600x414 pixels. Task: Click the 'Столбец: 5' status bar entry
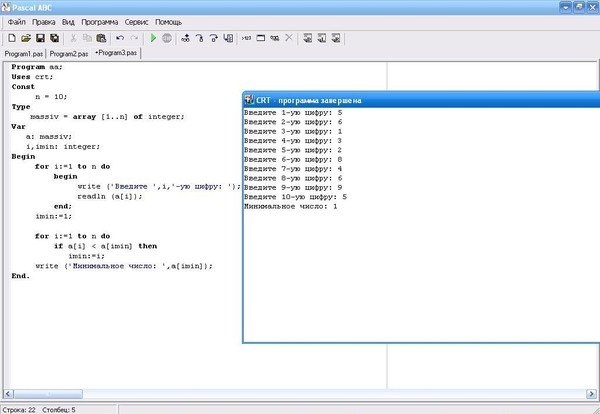59,410
